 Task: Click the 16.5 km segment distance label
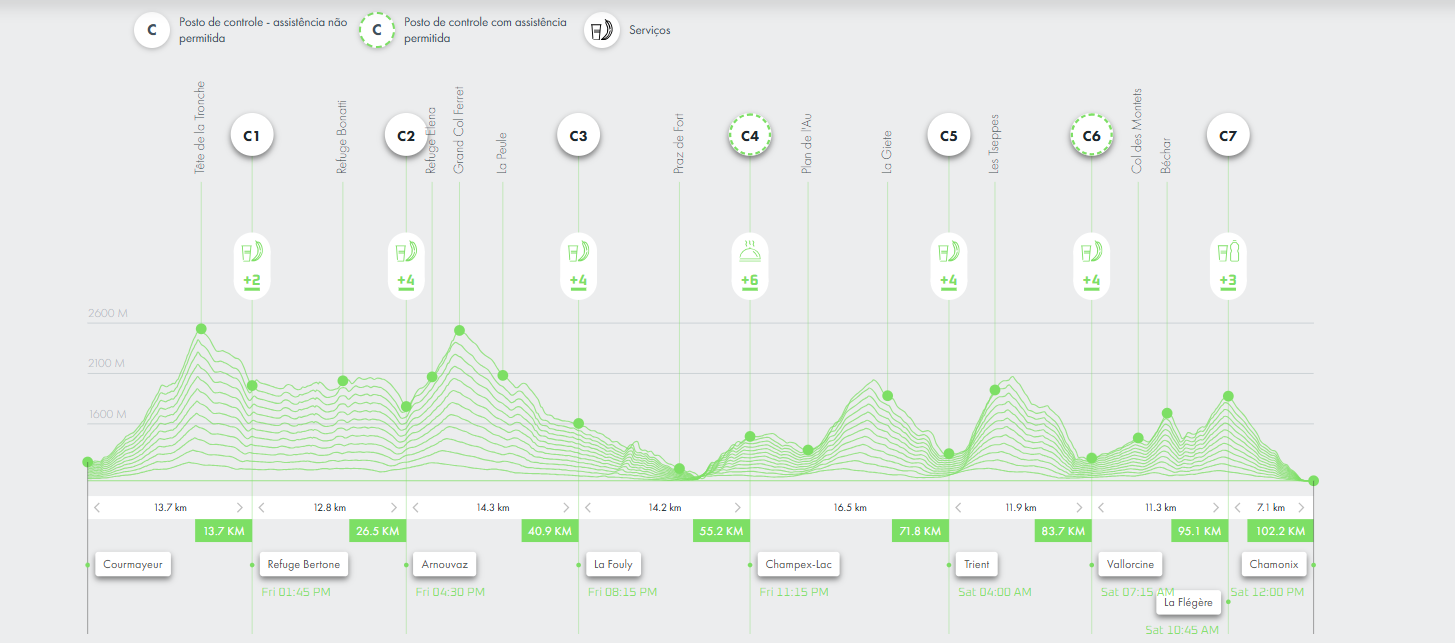tap(849, 508)
